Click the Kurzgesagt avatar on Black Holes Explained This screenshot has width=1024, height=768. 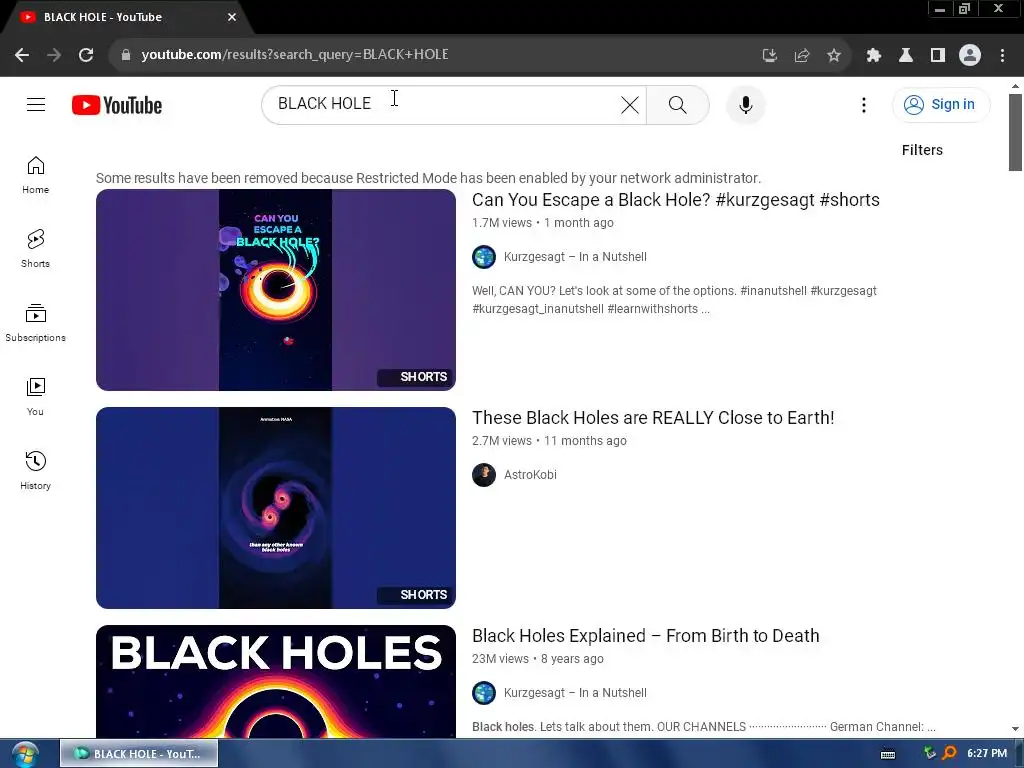tap(484, 693)
